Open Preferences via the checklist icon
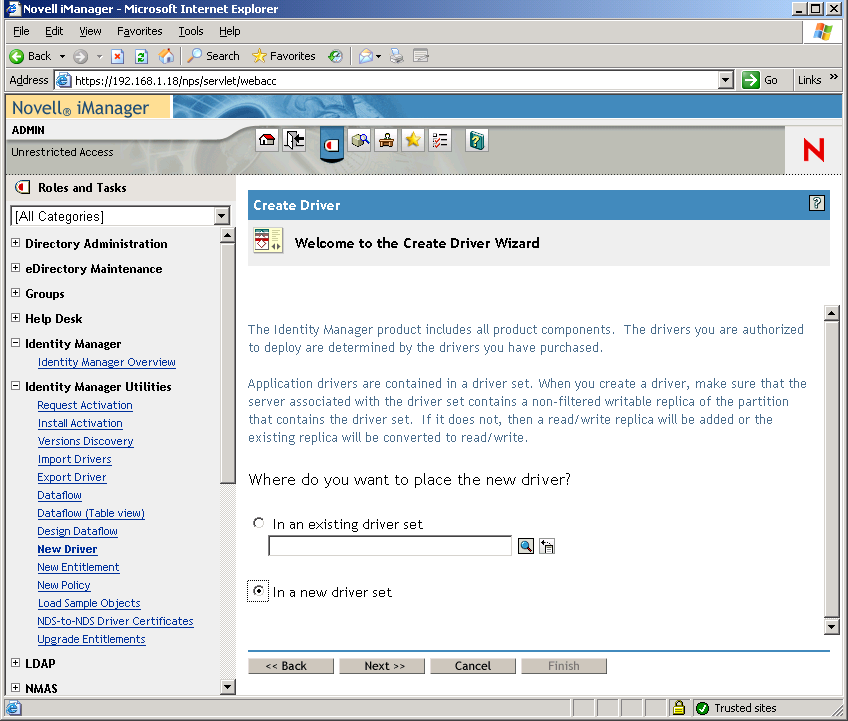 [440, 140]
